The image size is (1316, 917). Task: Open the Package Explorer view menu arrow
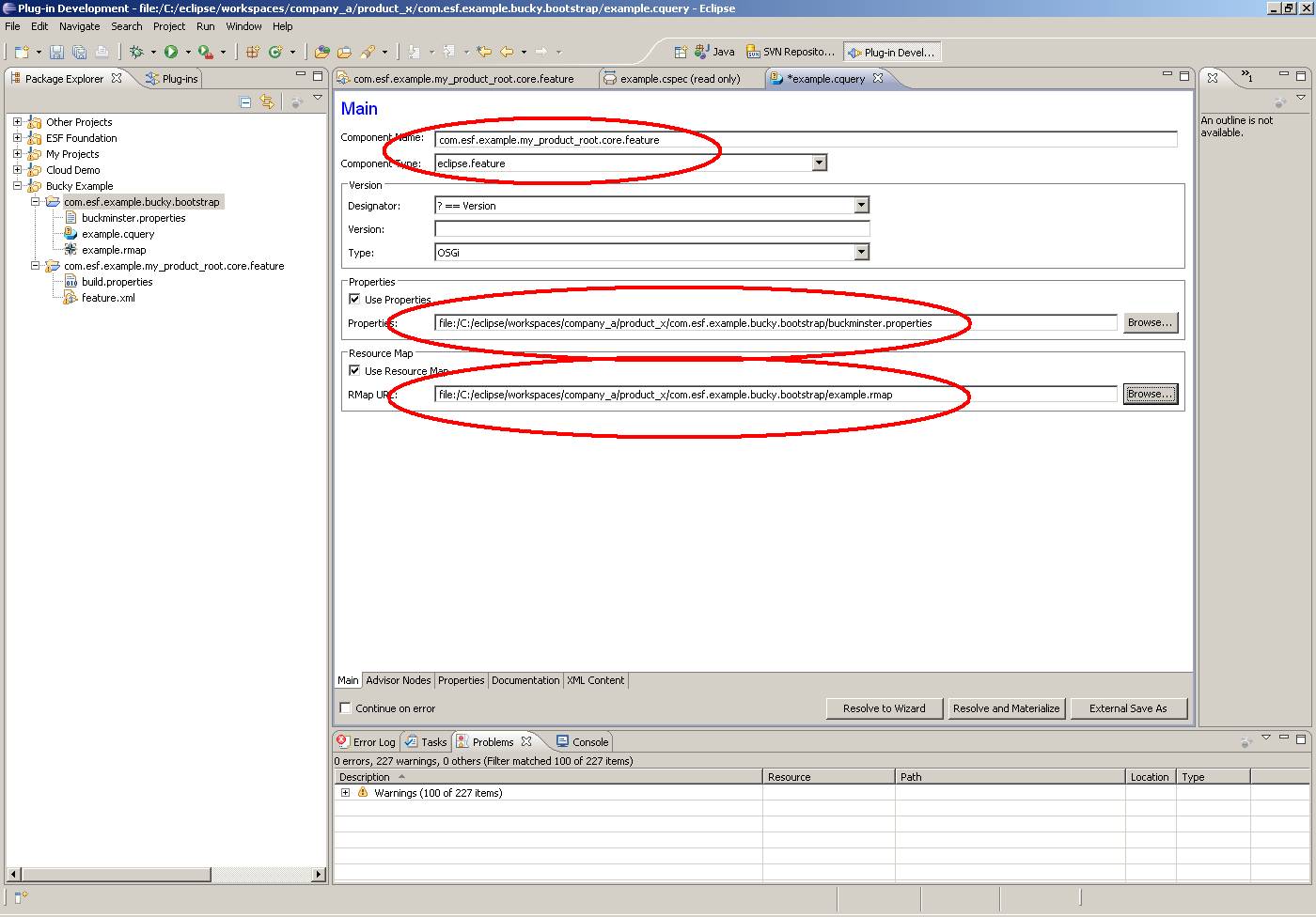click(318, 98)
